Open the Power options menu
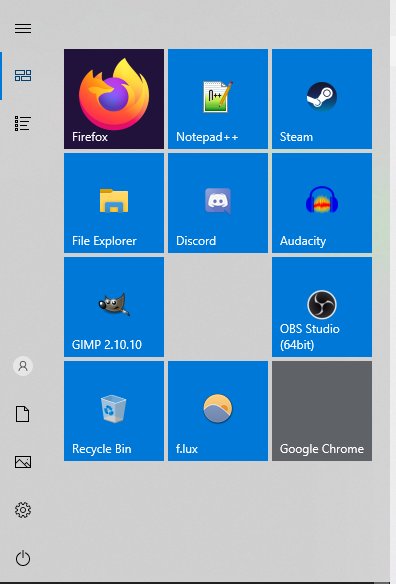396x584 pixels. point(23,558)
